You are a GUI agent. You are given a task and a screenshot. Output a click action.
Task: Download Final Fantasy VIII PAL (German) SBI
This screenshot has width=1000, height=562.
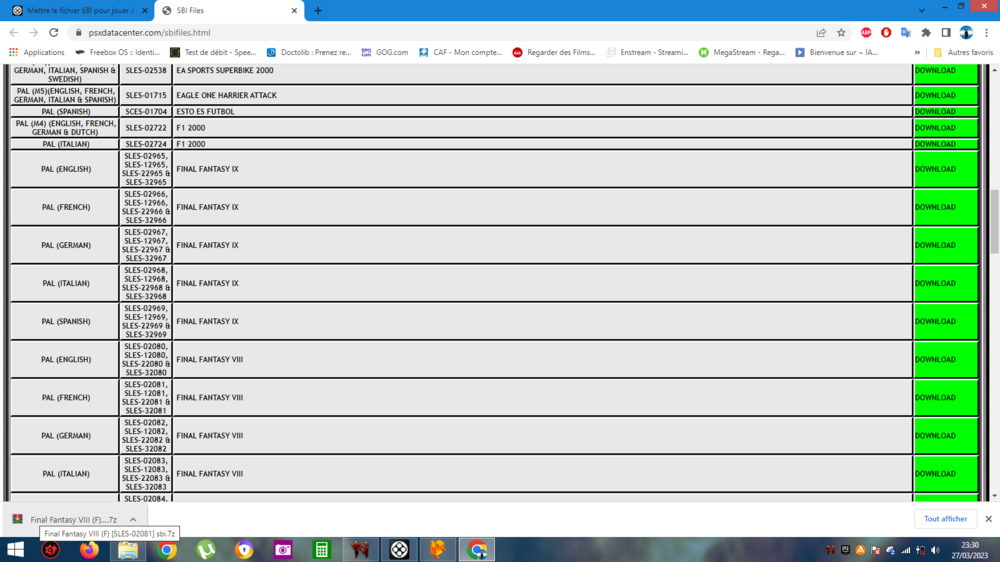point(945,436)
